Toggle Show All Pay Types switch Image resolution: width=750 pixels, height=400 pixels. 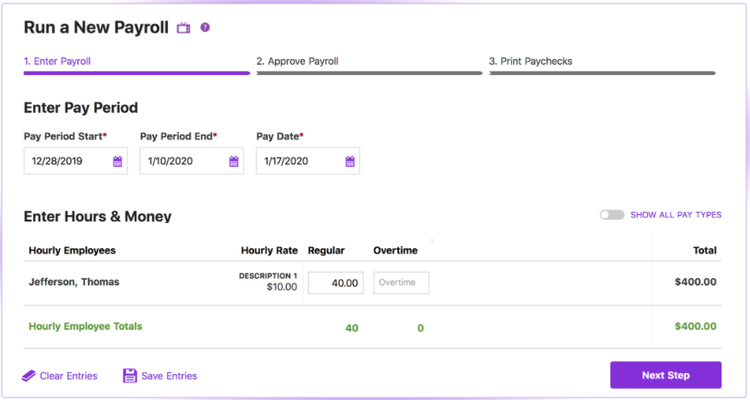(612, 215)
